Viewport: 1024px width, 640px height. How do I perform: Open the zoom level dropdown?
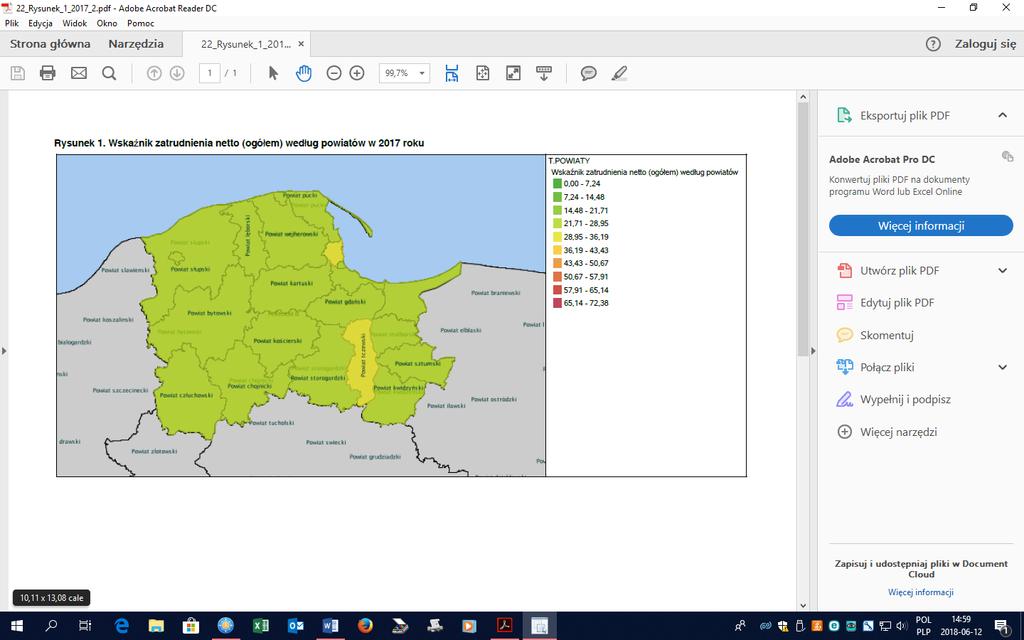[x=422, y=73]
